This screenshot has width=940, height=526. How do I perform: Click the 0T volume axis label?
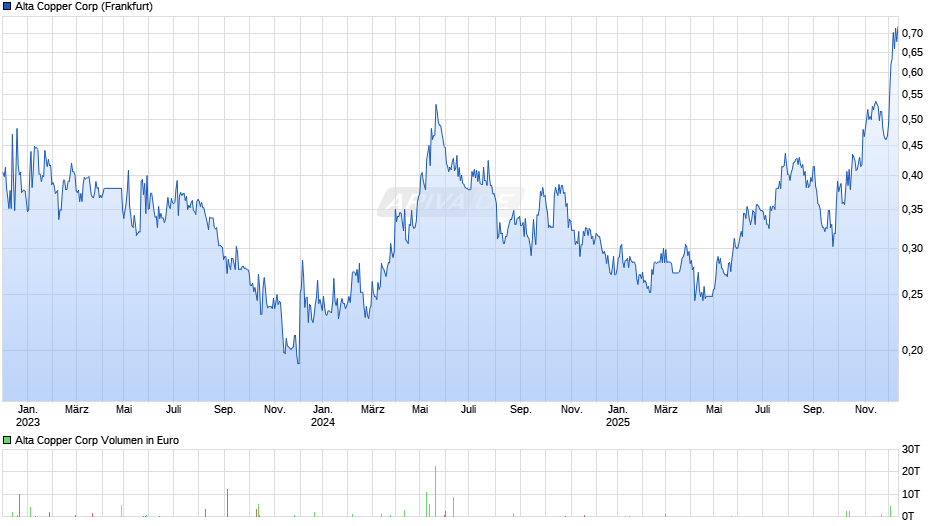908,516
